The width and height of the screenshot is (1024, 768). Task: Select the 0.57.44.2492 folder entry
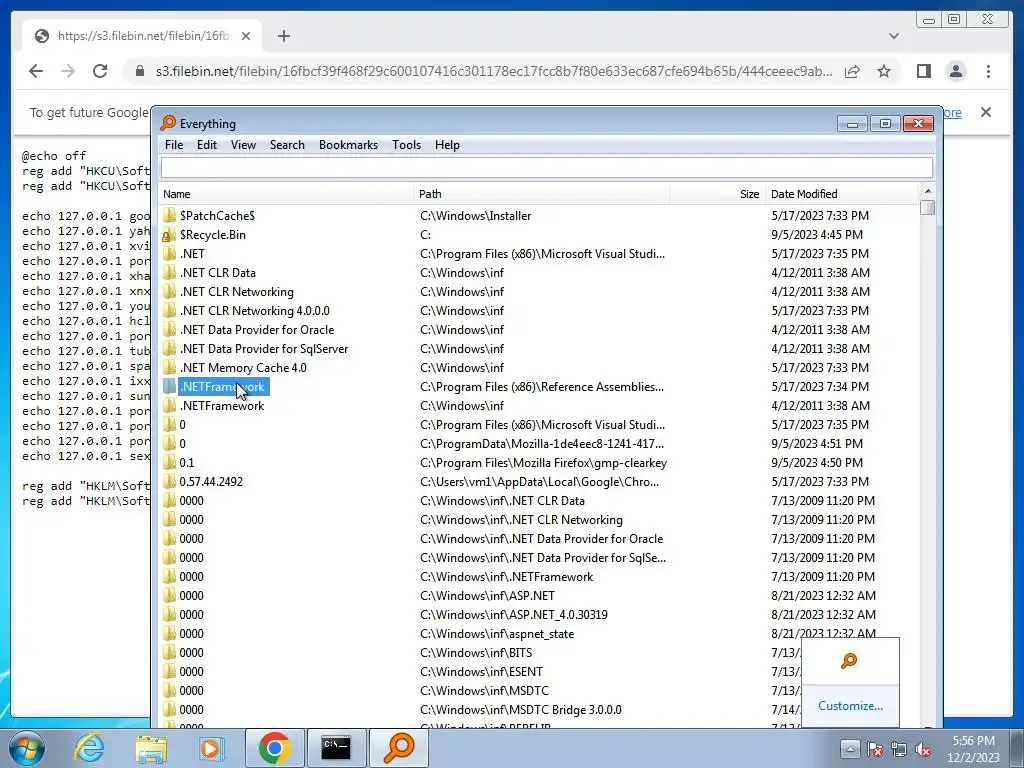(211, 481)
